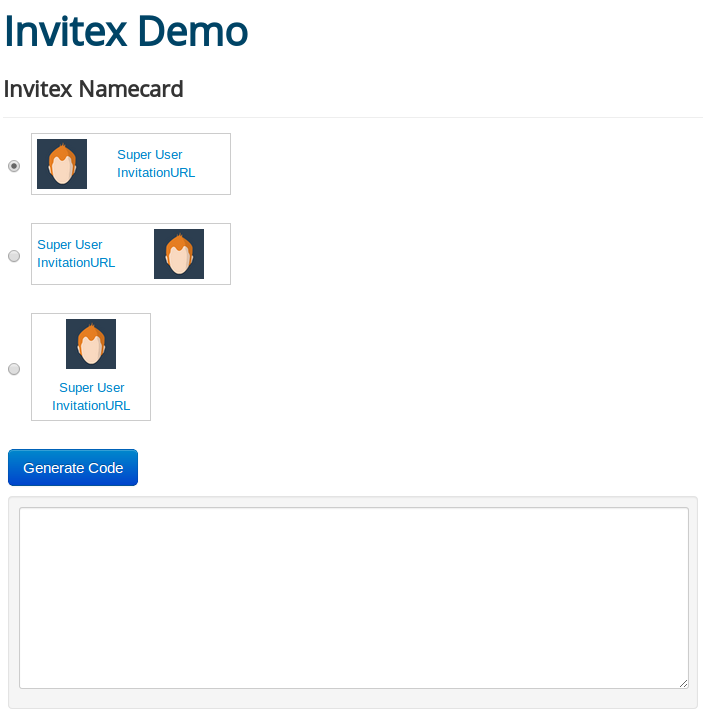Open Super User link in first namecard

tap(150, 155)
